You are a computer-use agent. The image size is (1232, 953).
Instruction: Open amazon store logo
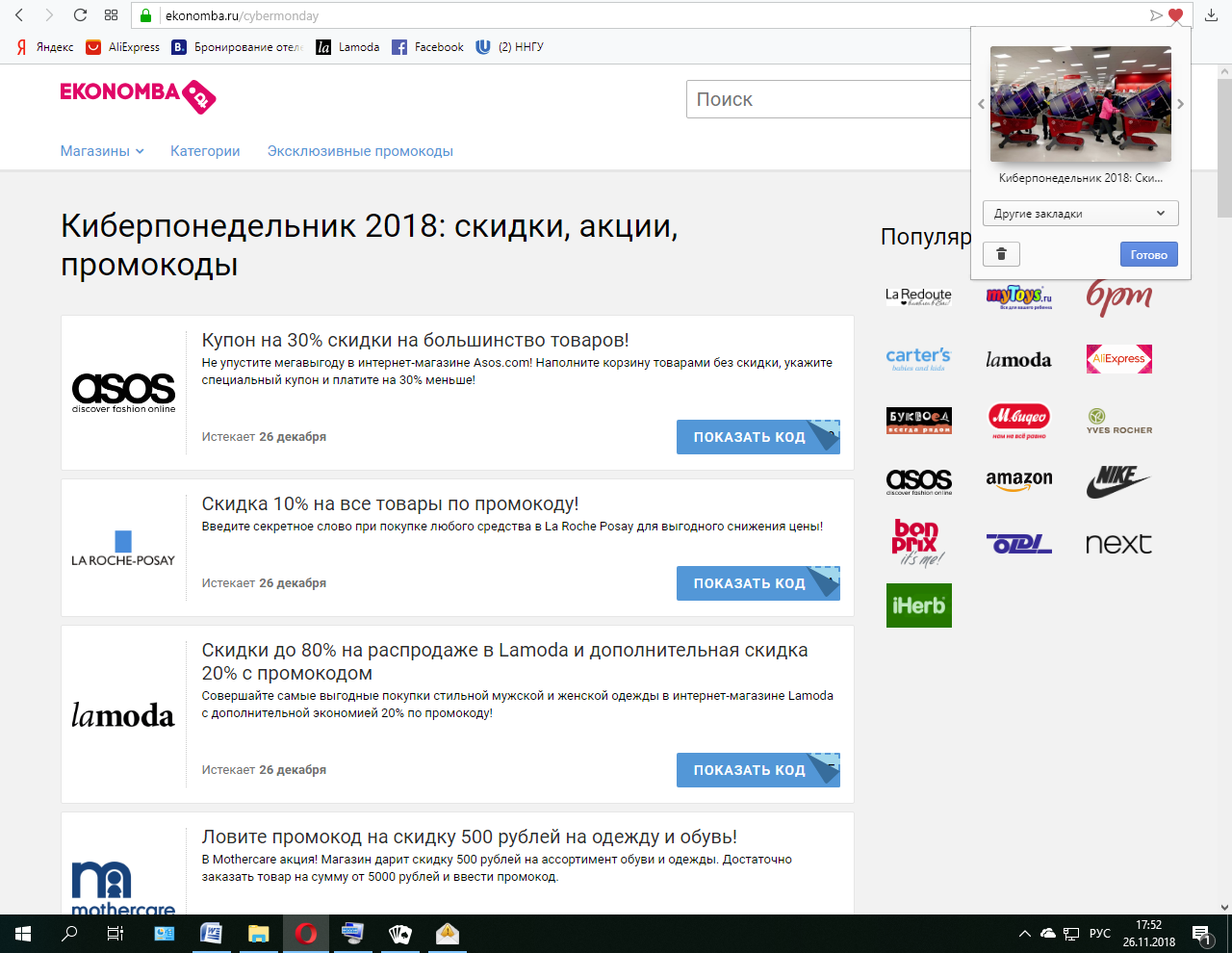[1018, 480]
